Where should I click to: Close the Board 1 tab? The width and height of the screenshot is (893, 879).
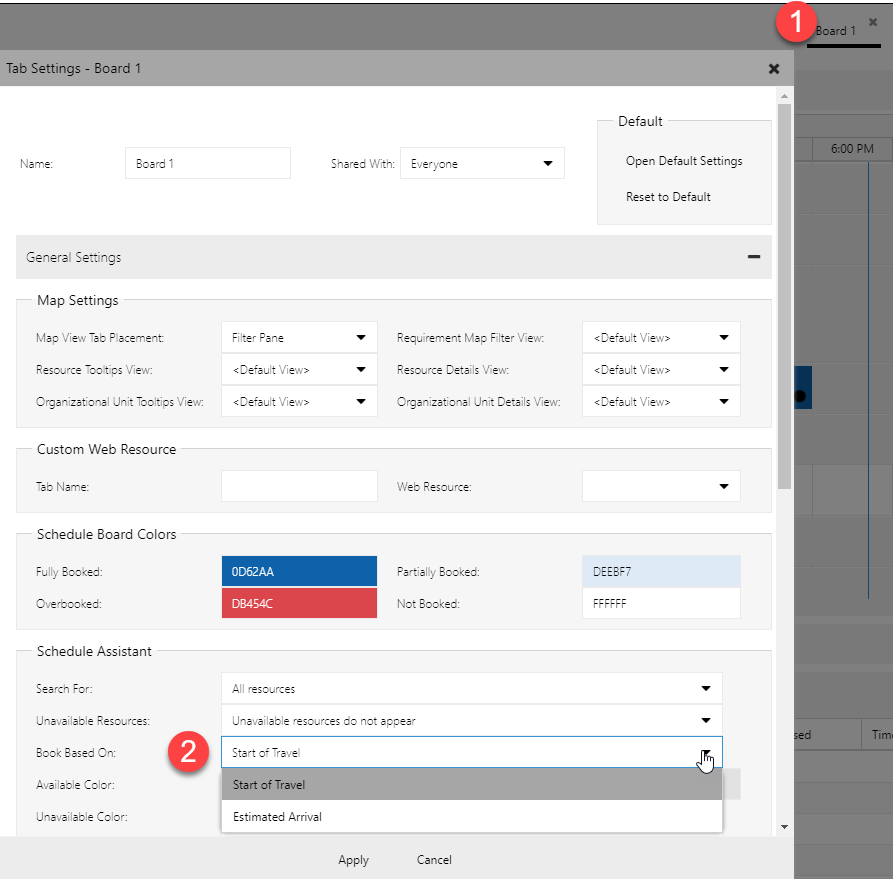tap(873, 22)
